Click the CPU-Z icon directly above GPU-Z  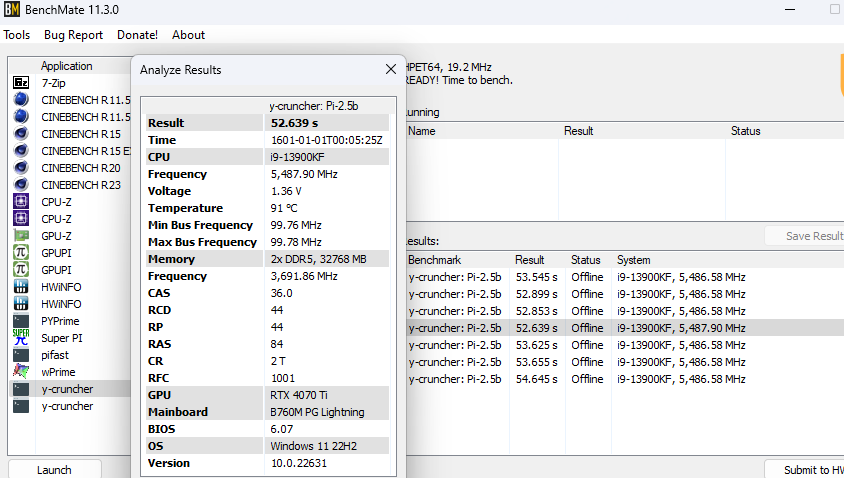(21, 219)
